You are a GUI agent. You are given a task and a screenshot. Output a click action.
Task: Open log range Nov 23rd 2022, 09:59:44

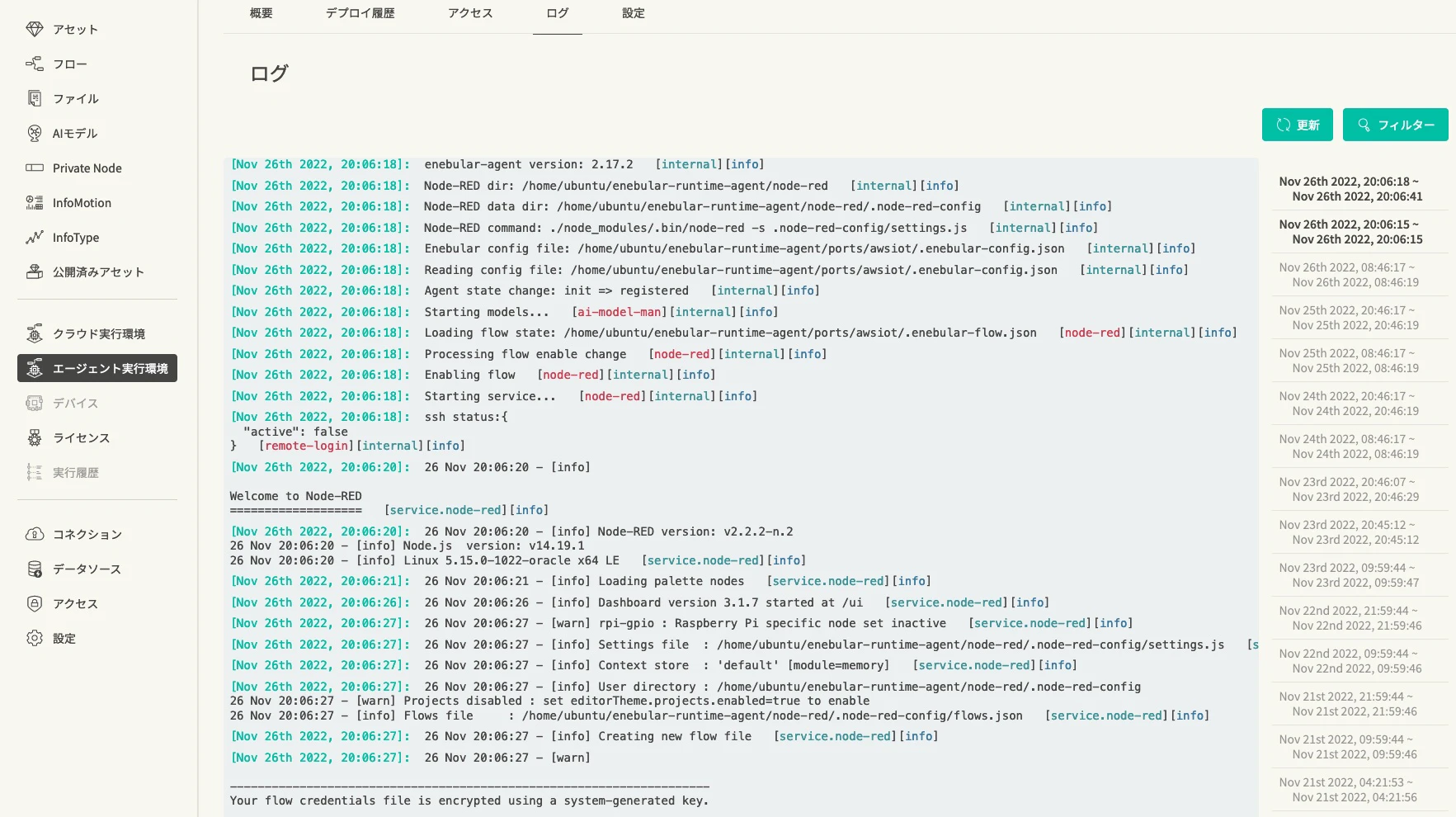click(1359, 575)
